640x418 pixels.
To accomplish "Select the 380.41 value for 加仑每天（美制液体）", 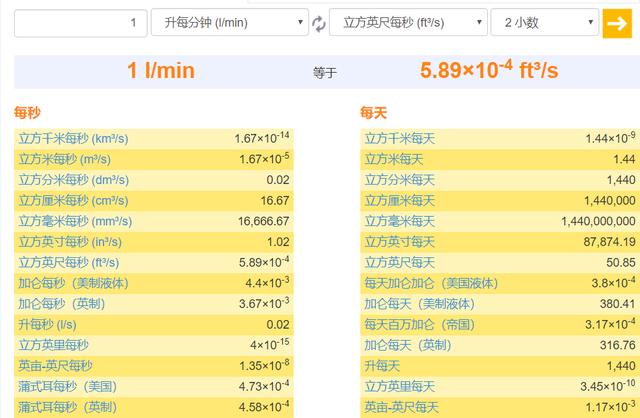I will point(618,304).
